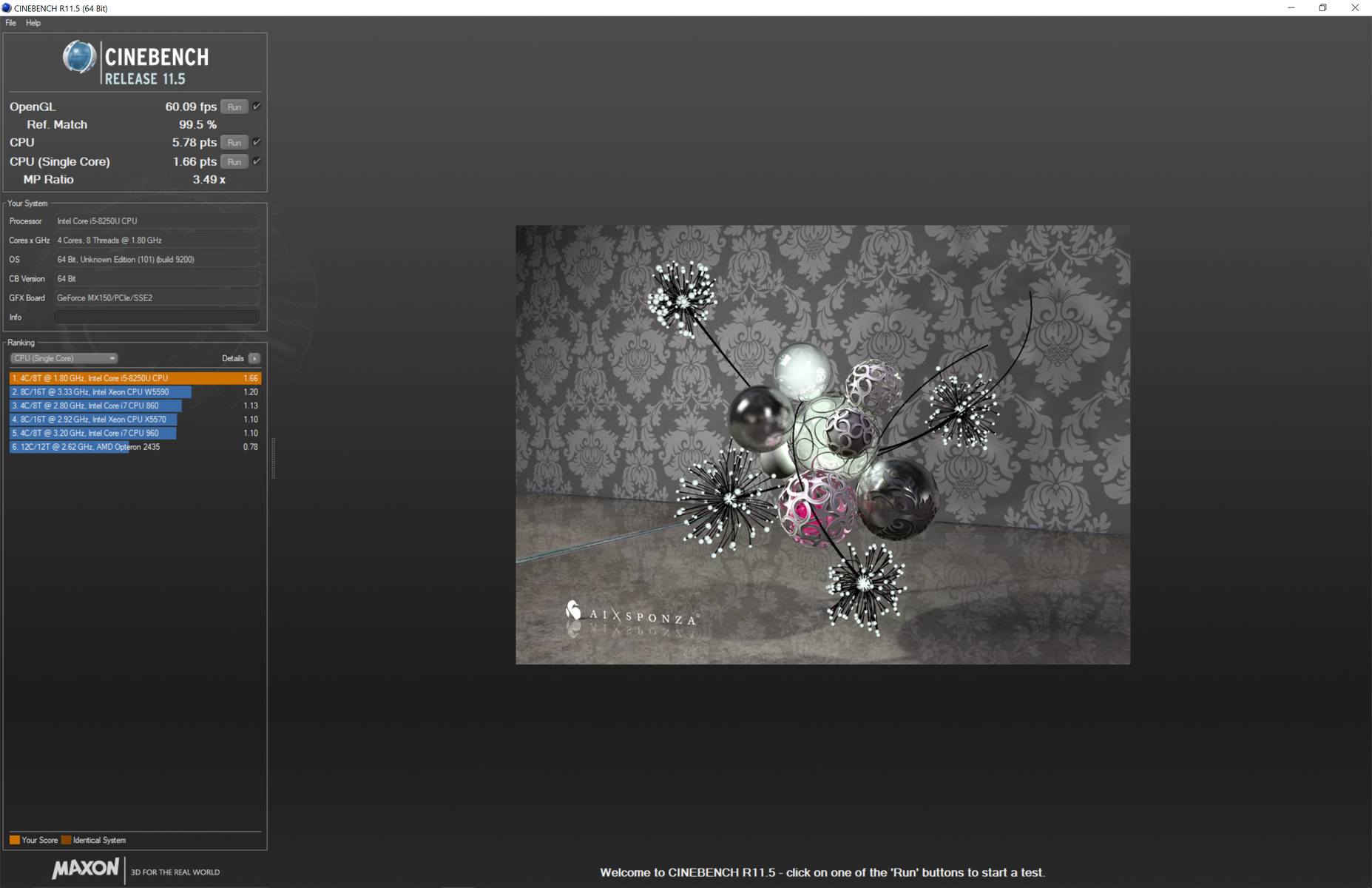The width and height of the screenshot is (1372, 888).
Task: Open the Help menu
Action: 33,23
